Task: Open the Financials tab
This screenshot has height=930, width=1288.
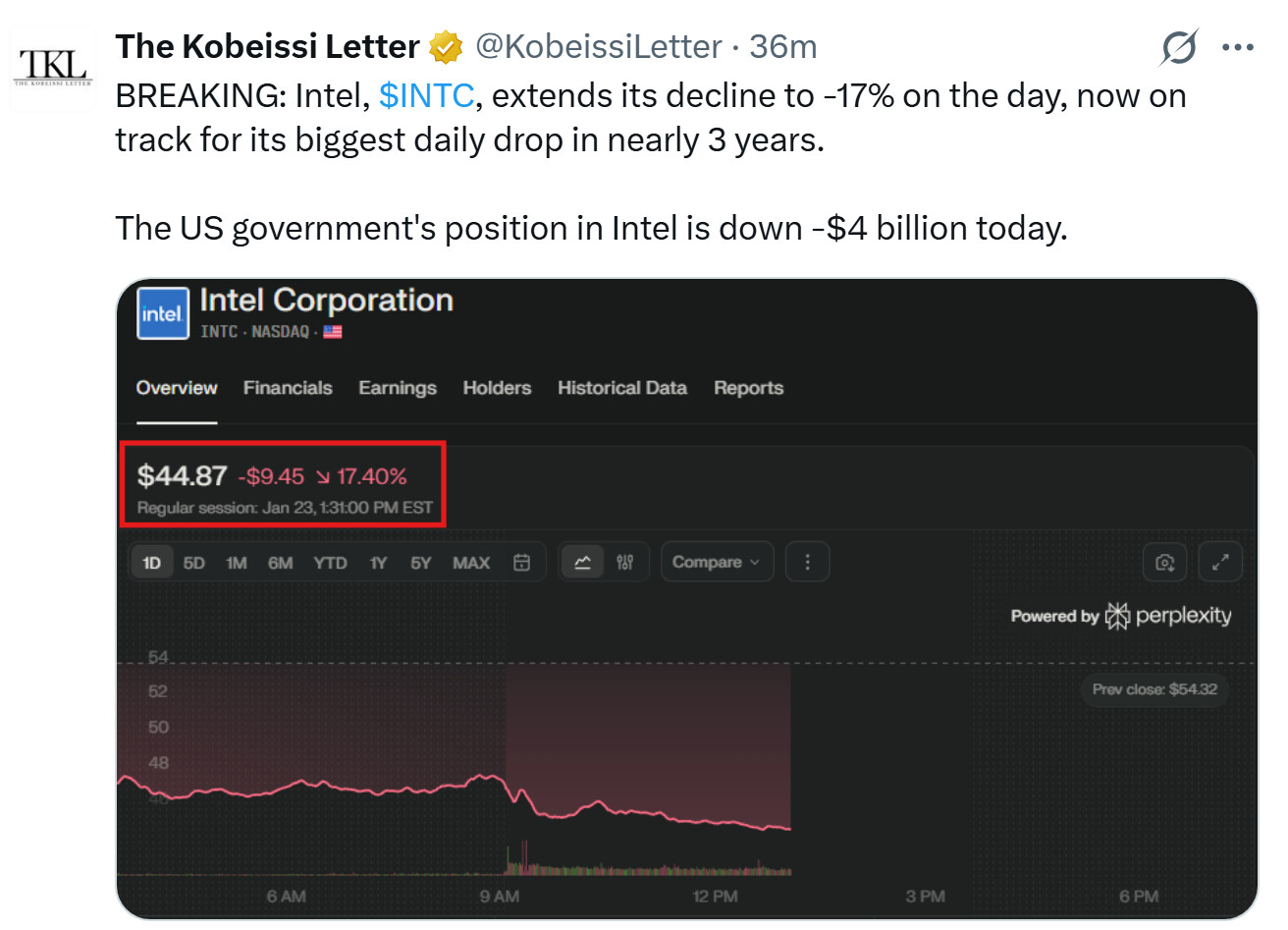Action: coord(288,388)
